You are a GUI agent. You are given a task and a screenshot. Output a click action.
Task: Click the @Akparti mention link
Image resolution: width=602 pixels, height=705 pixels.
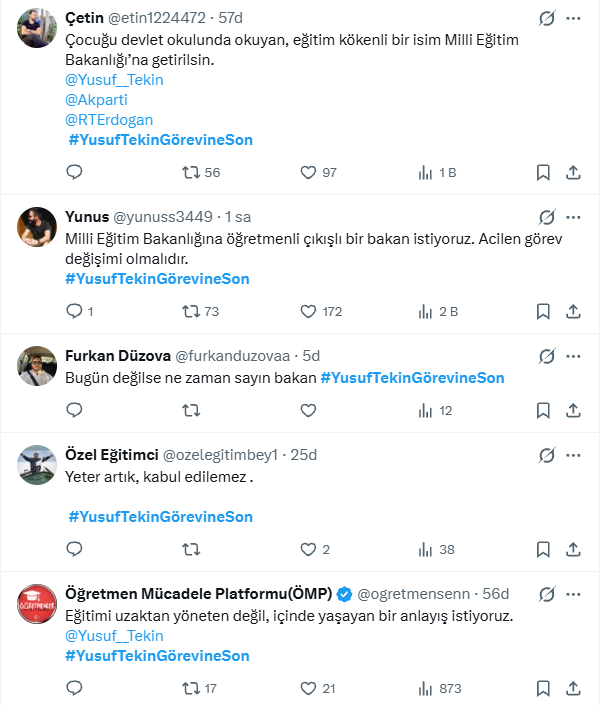click(96, 100)
